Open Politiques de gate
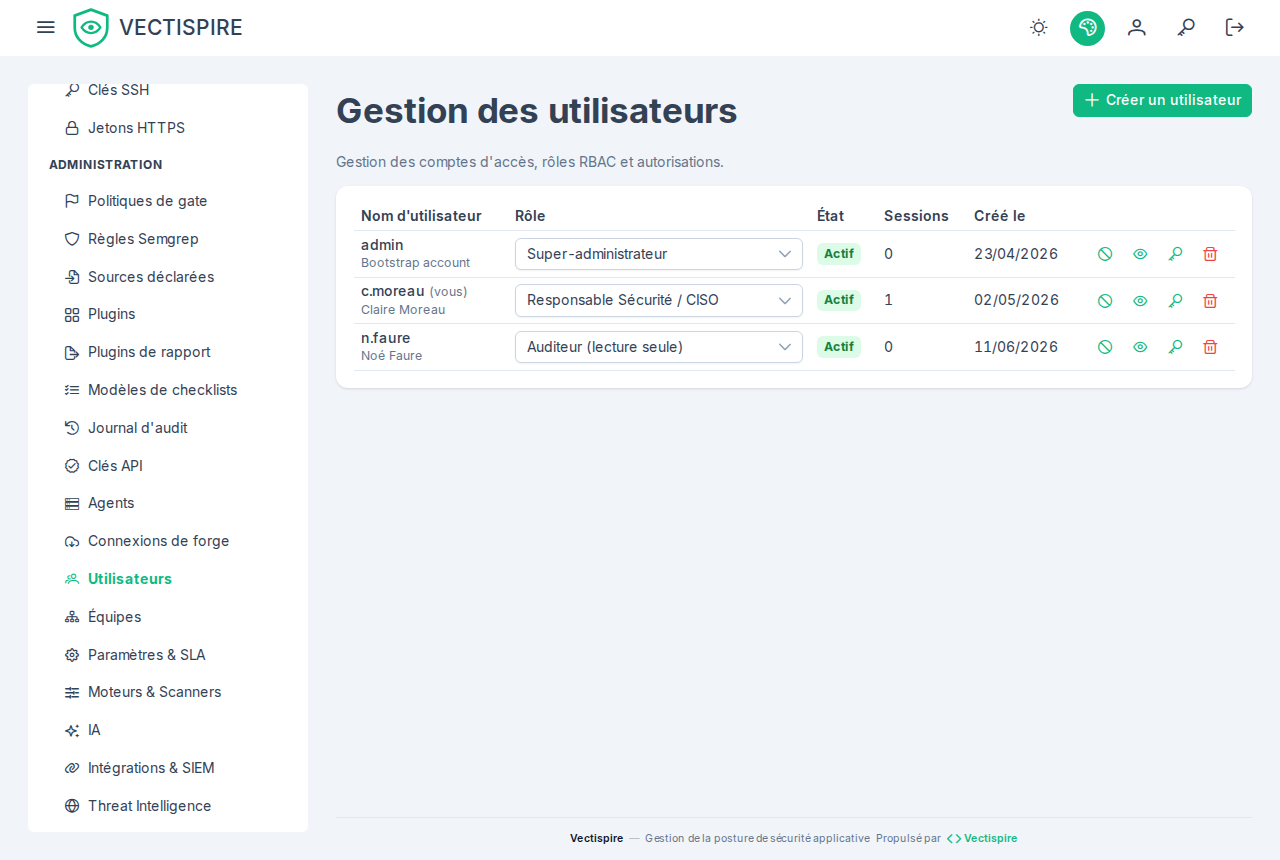Viewport: 1280px width, 860px height. tap(168, 201)
